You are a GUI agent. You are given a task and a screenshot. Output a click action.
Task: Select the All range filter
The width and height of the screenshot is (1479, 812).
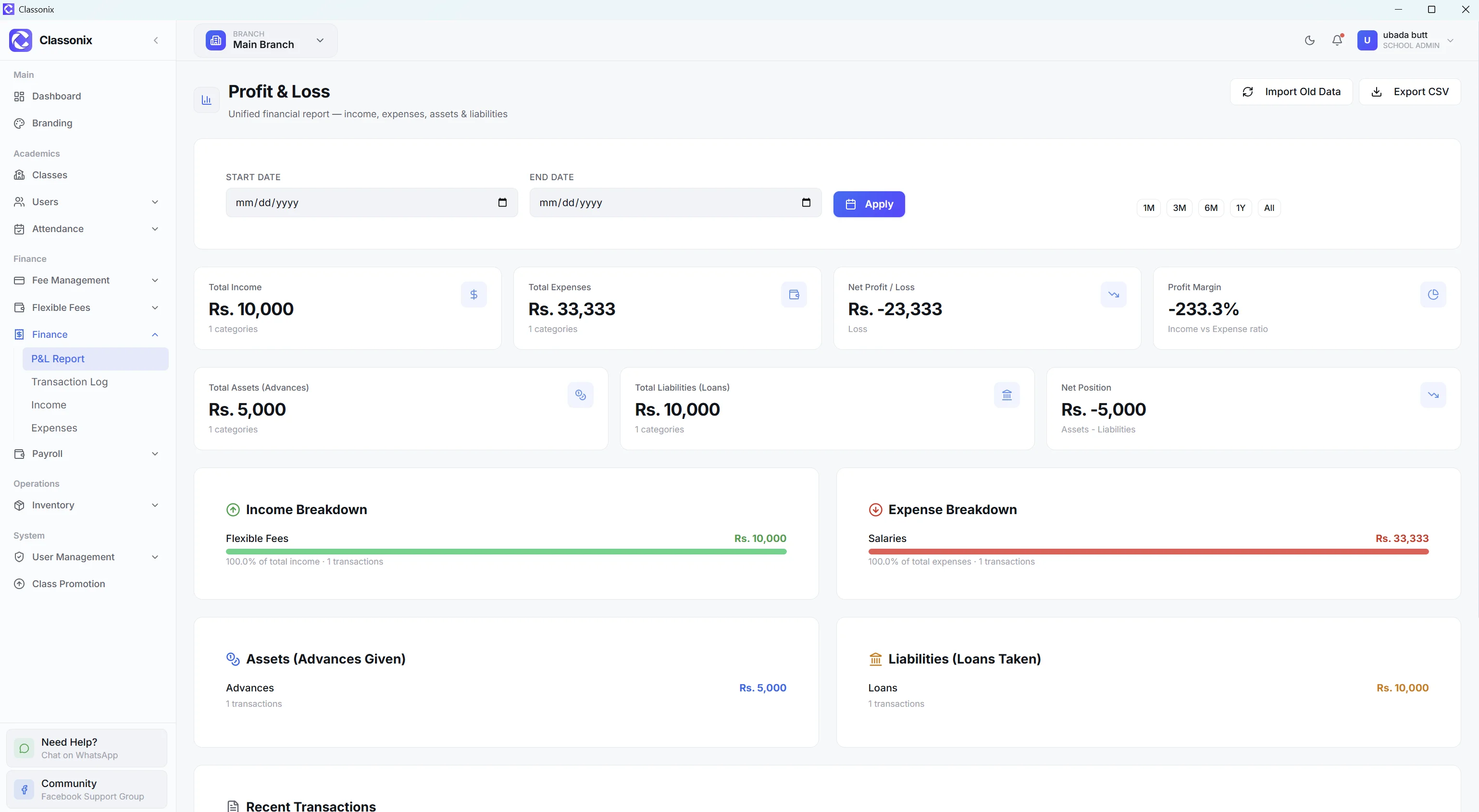(1269, 208)
